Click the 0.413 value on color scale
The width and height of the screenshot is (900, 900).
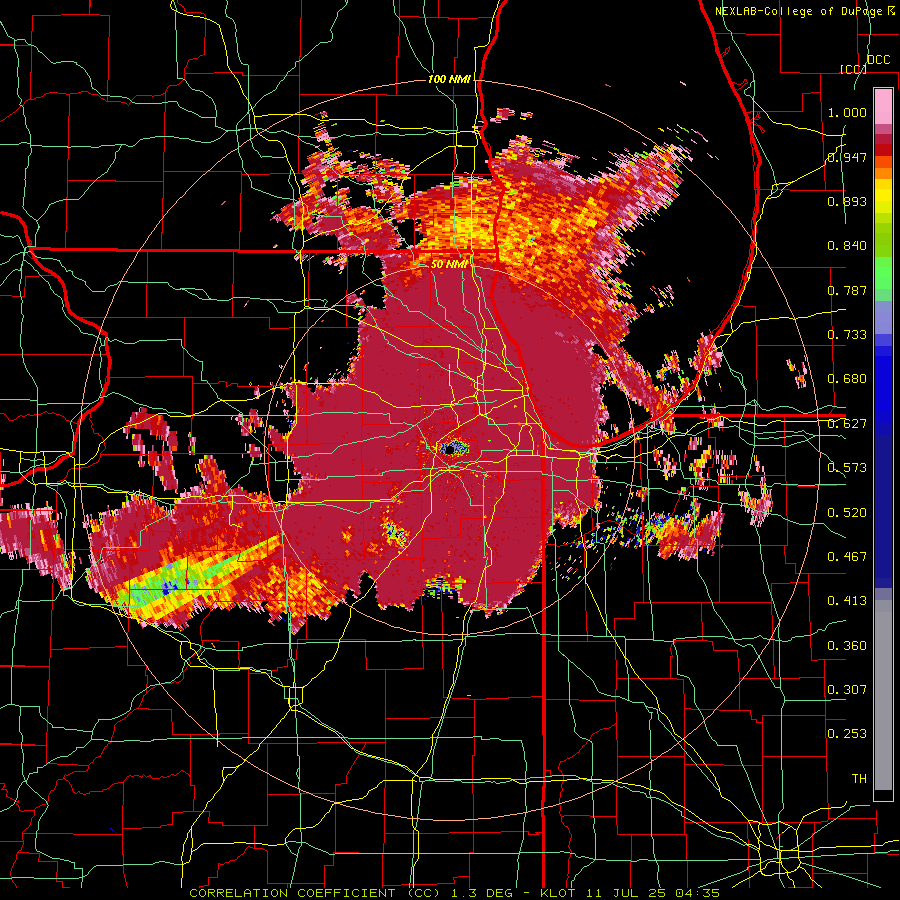pos(847,601)
